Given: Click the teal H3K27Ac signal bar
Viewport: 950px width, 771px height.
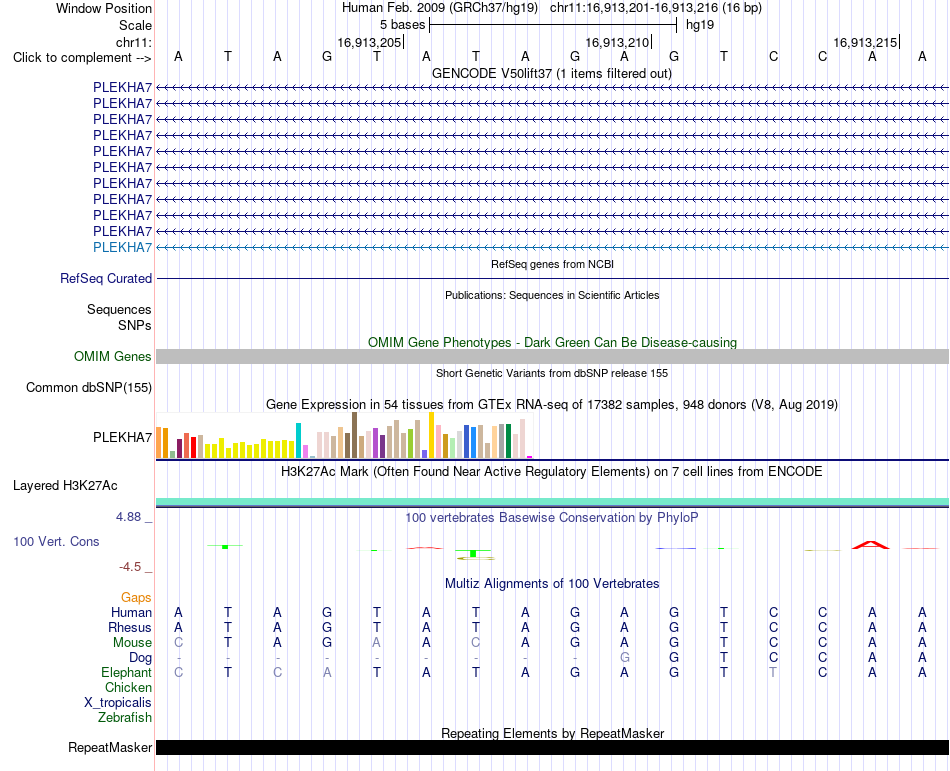Looking at the screenshot, I should pyautogui.click(x=552, y=501).
